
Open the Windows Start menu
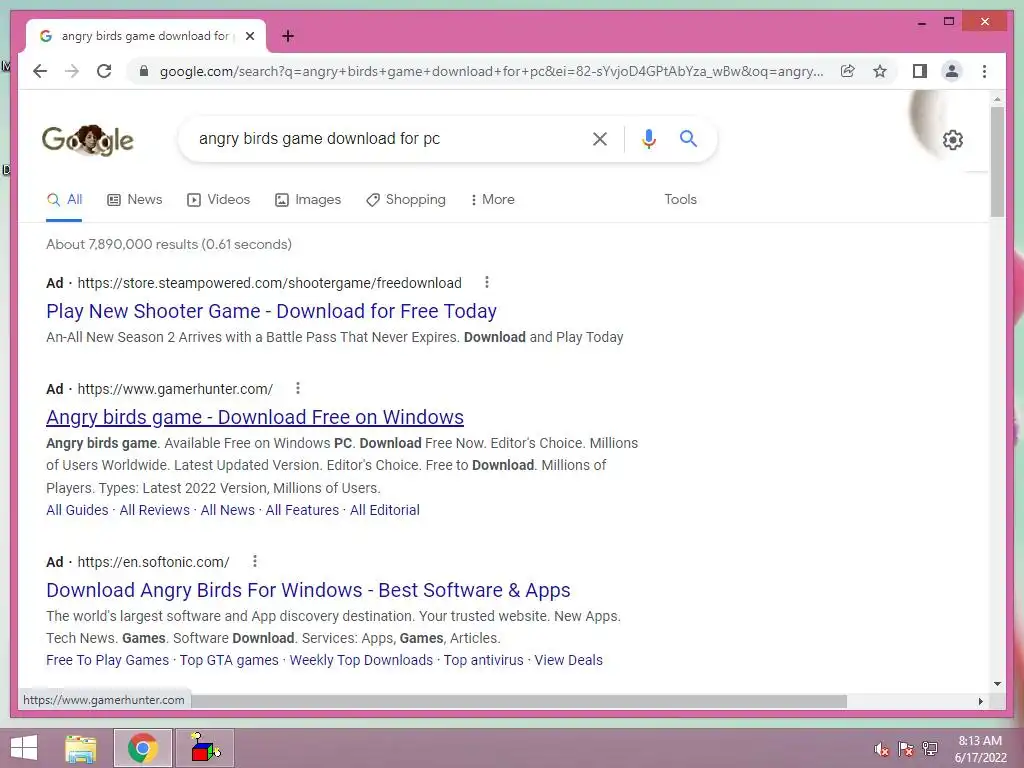[x=24, y=748]
